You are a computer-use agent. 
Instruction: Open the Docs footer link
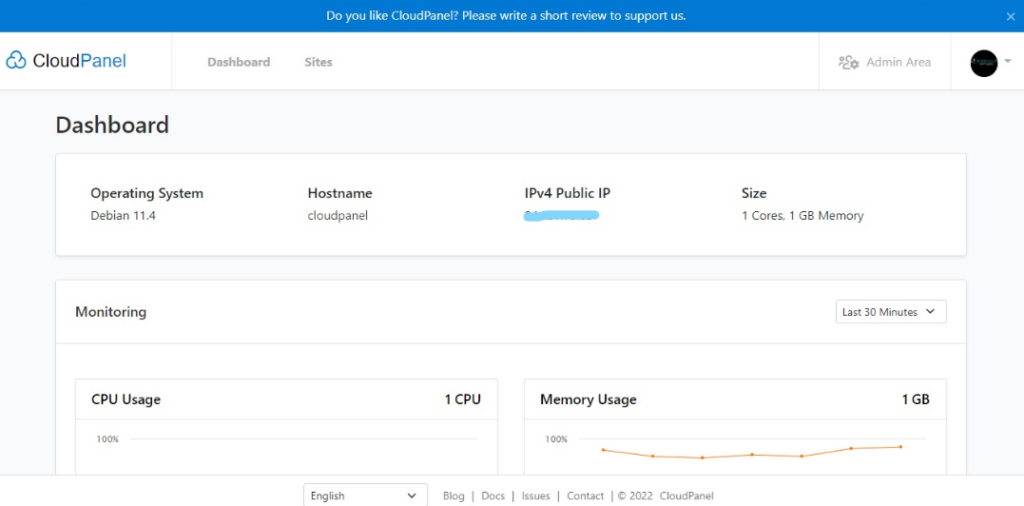click(493, 496)
